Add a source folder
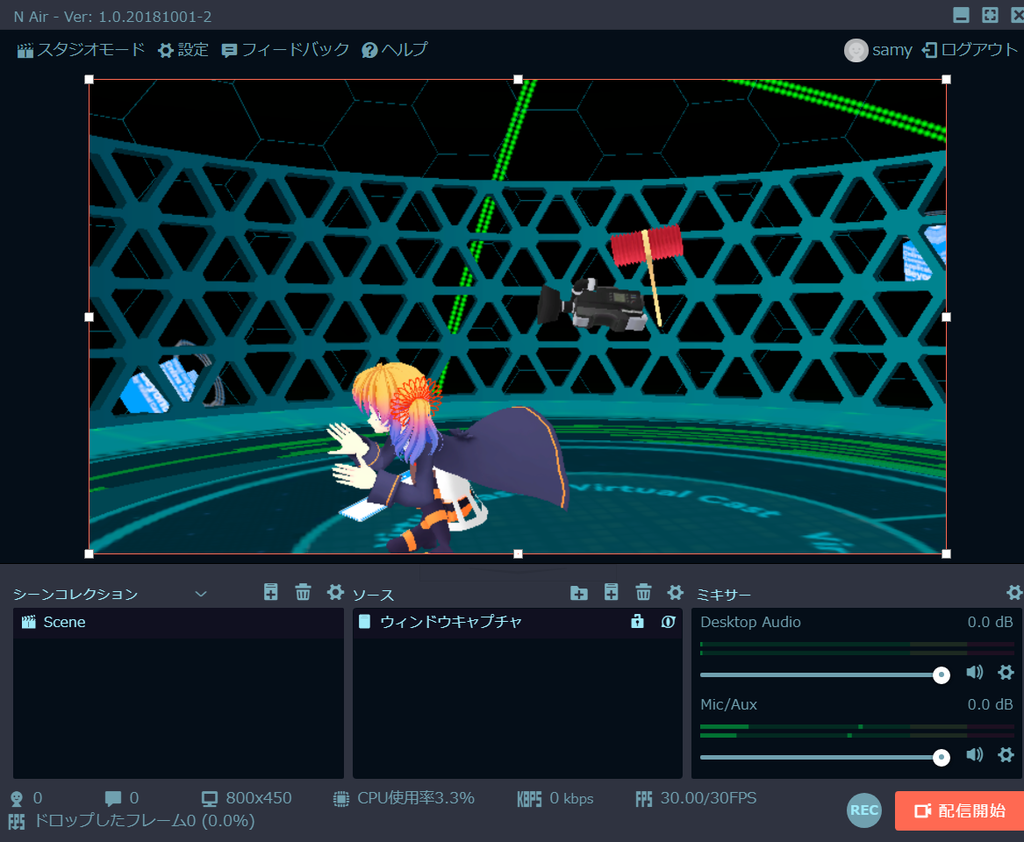1024x842 pixels. tap(579, 592)
